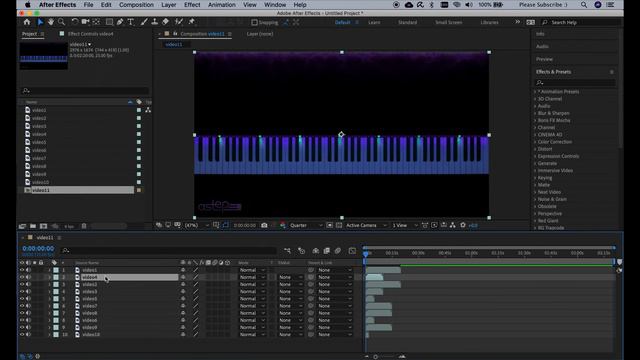
Task: Open the Quarter resolution dropdown
Action: point(306,225)
